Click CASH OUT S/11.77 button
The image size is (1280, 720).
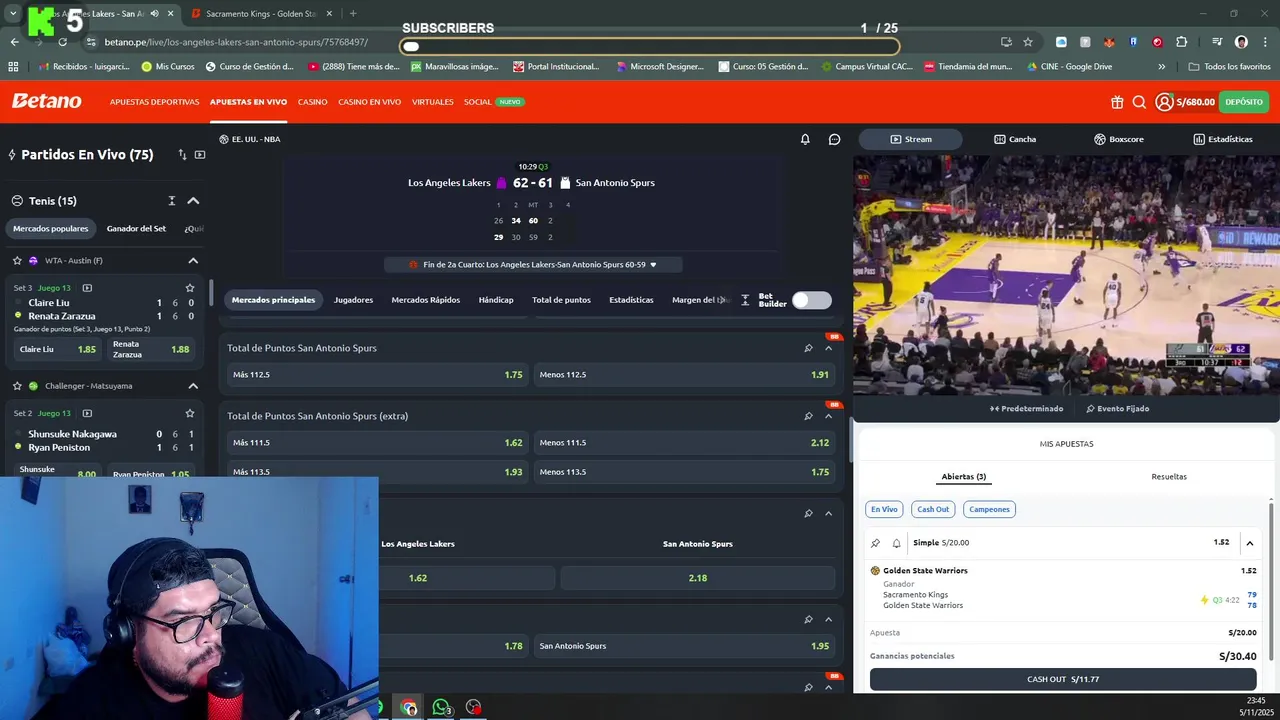tap(1063, 679)
